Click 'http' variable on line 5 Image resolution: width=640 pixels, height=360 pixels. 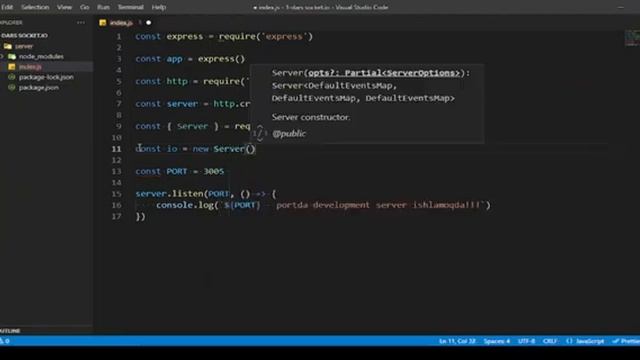[177, 81]
